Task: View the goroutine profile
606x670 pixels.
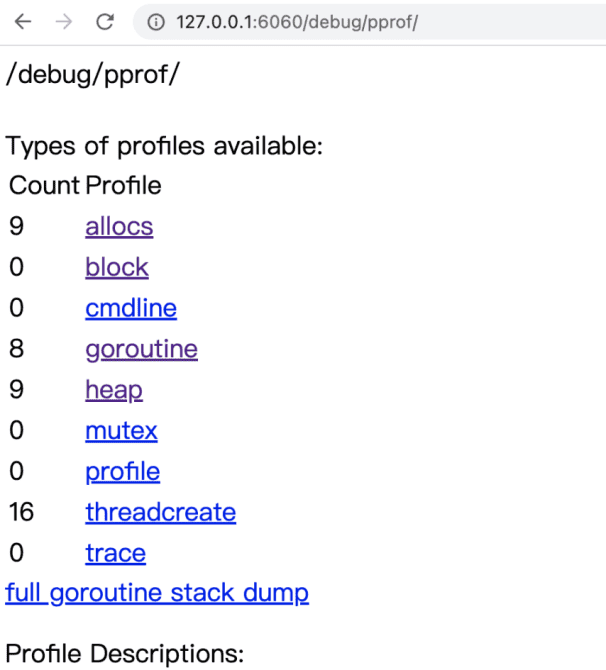Action: [141, 349]
